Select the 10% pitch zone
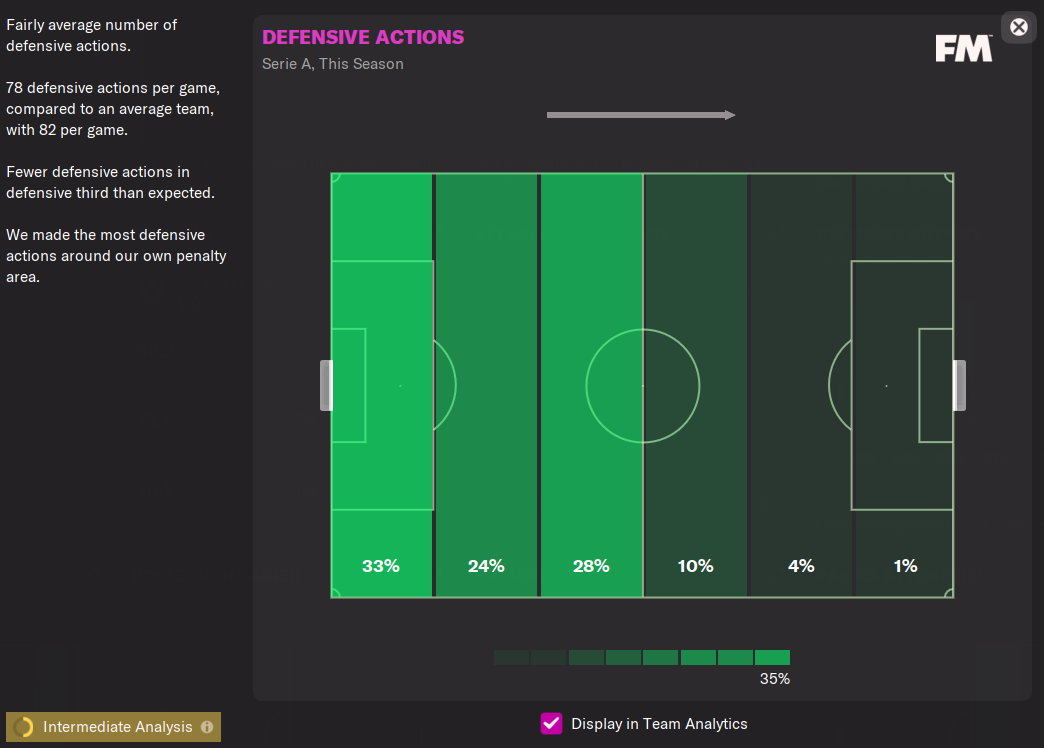The width and height of the screenshot is (1044, 748). tap(695, 386)
